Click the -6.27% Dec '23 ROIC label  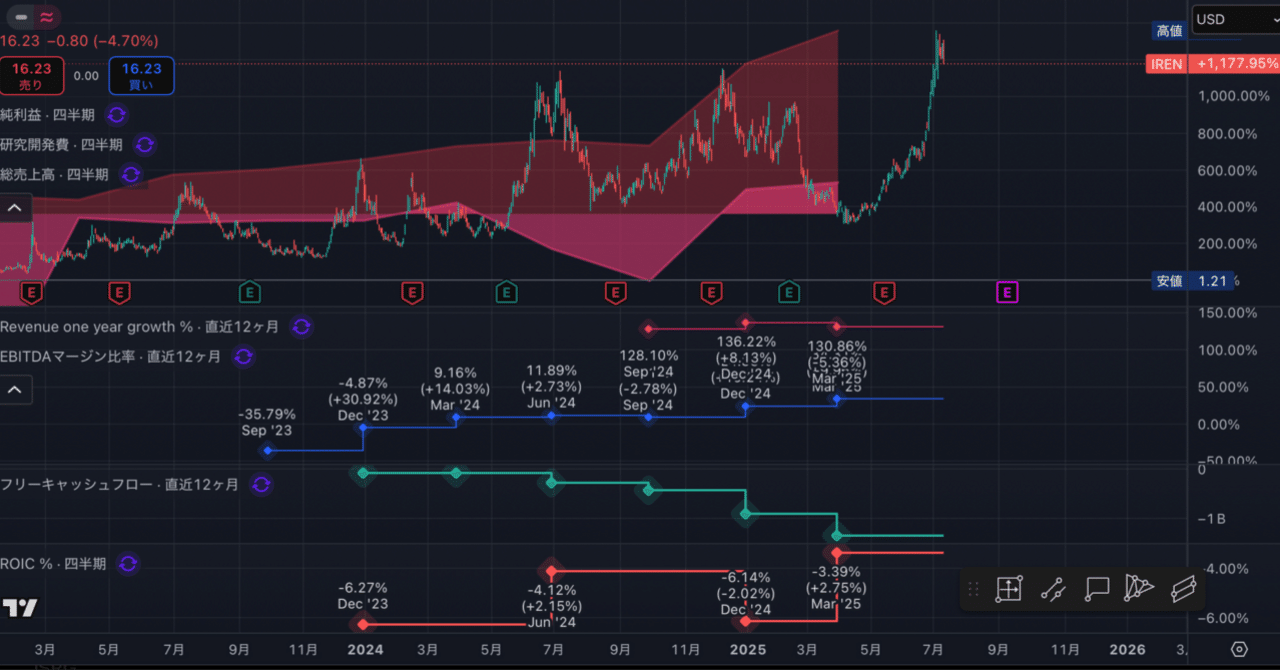tap(362, 596)
